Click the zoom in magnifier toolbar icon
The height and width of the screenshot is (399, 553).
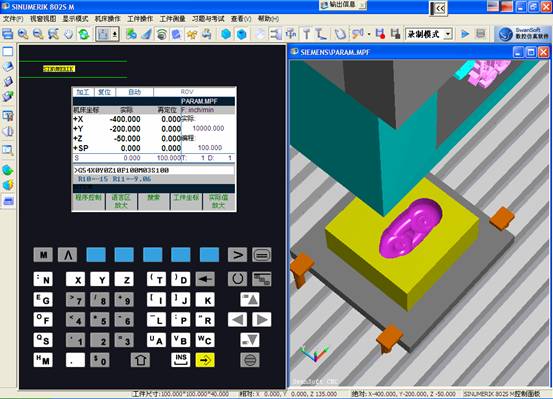click(x=23, y=34)
